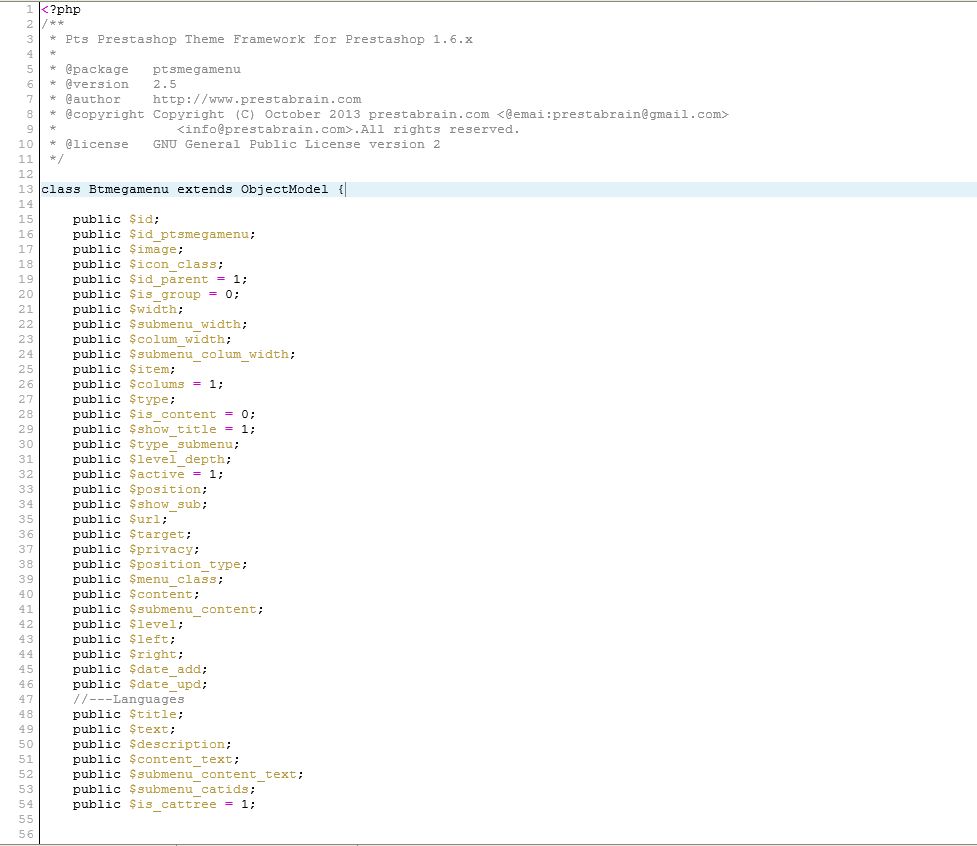Click the 'public $id;' declaration
This screenshot has height=846, width=977.
click(116, 219)
